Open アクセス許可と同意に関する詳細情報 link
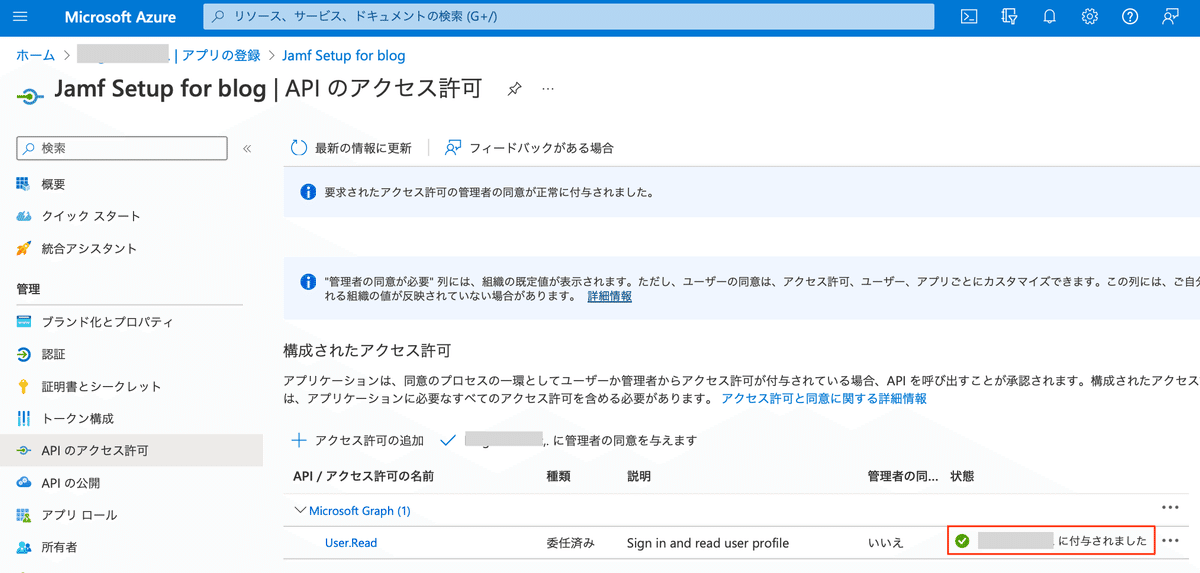1200x573 pixels. pos(824,398)
